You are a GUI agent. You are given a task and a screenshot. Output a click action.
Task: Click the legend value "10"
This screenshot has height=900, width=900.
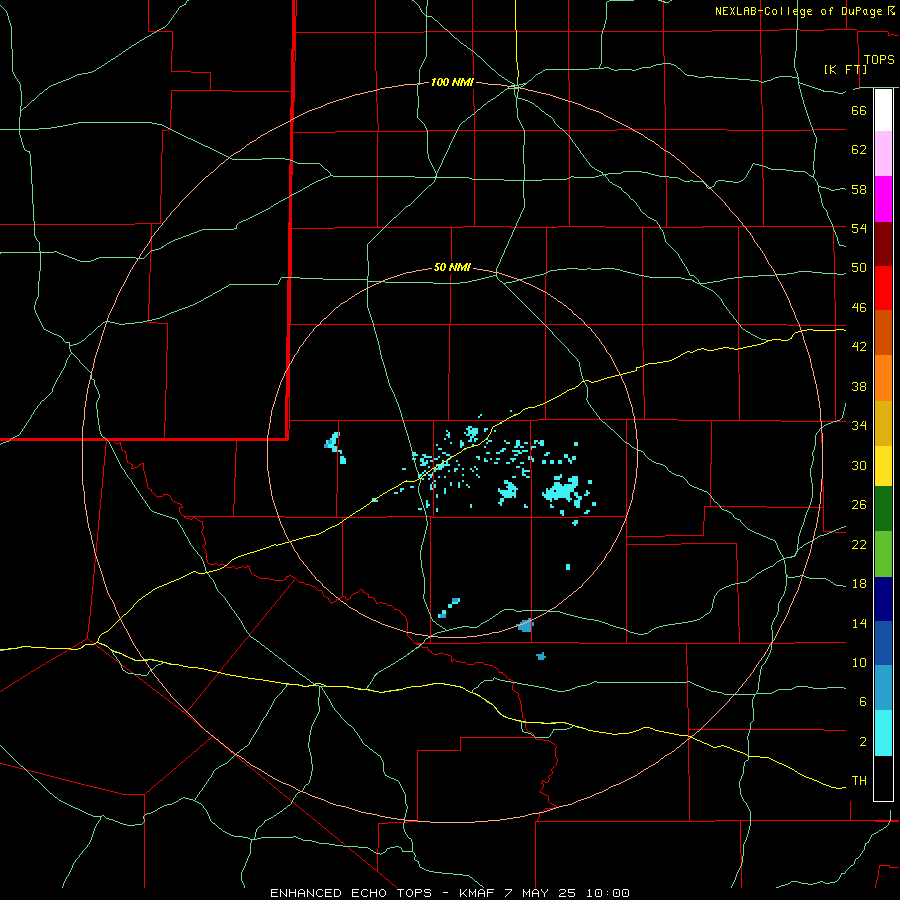pyautogui.click(x=859, y=662)
